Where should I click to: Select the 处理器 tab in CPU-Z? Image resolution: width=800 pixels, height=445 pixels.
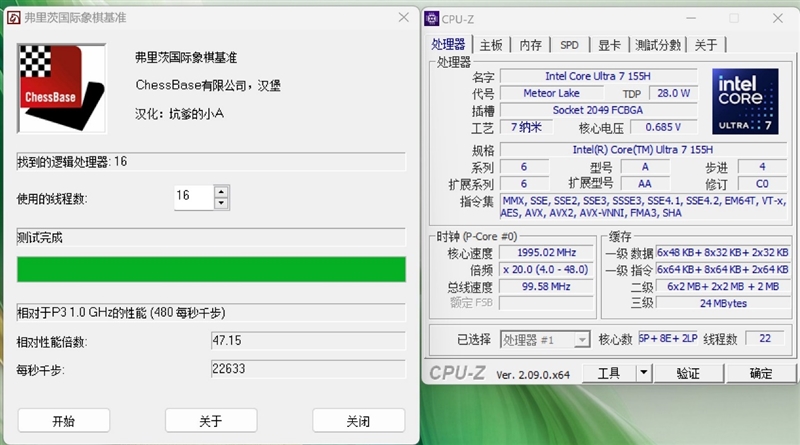[x=448, y=44]
